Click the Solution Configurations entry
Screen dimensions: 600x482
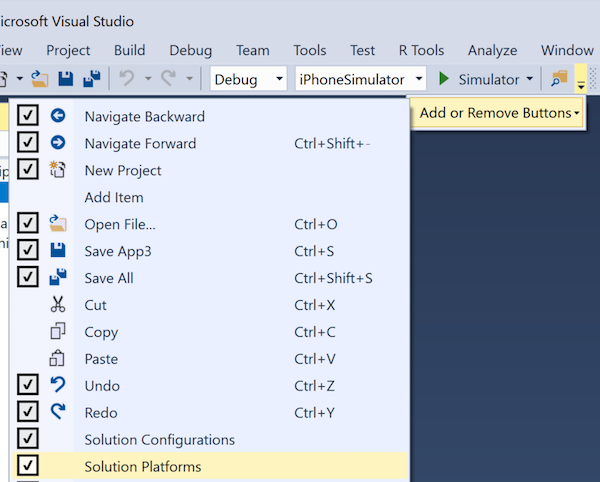pos(160,440)
